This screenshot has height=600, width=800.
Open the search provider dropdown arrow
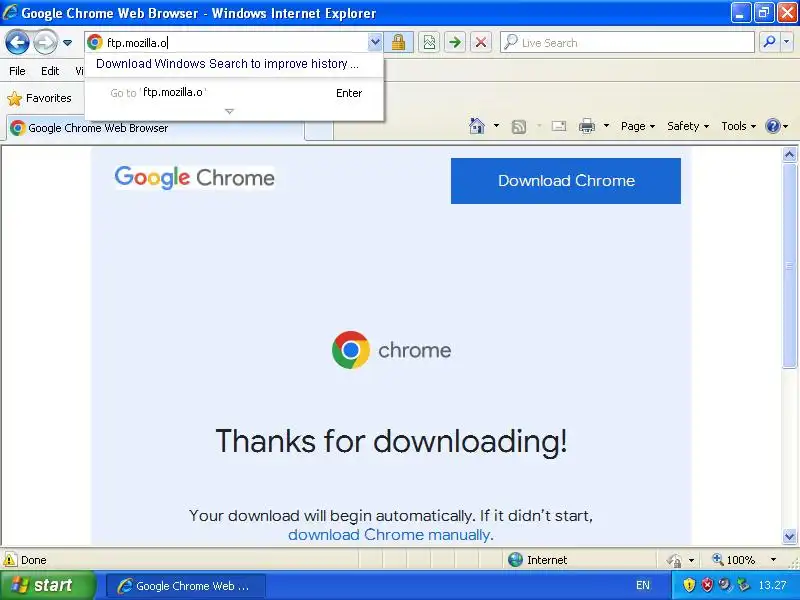[787, 42]
